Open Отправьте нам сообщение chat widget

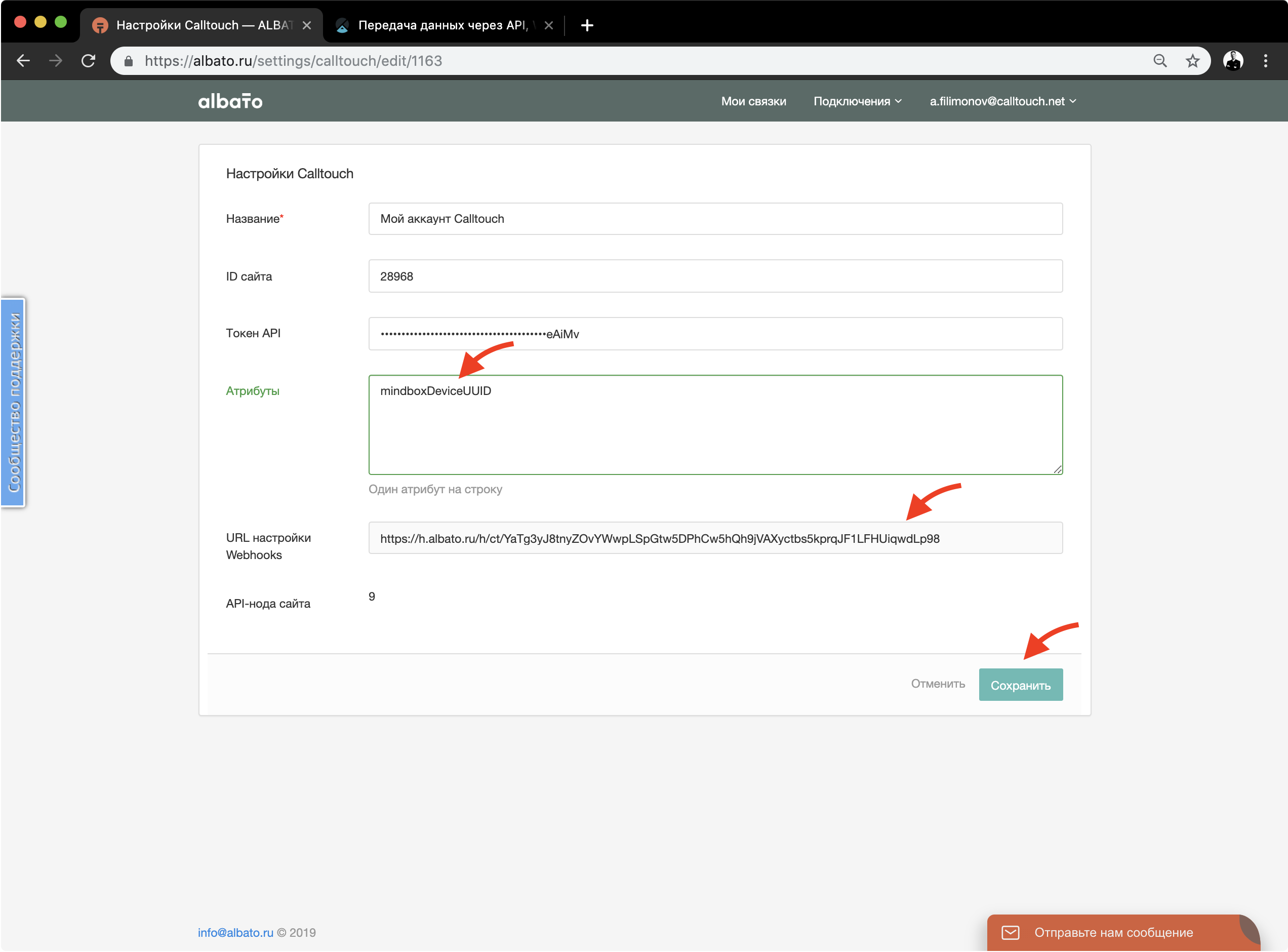(1123, 932)
